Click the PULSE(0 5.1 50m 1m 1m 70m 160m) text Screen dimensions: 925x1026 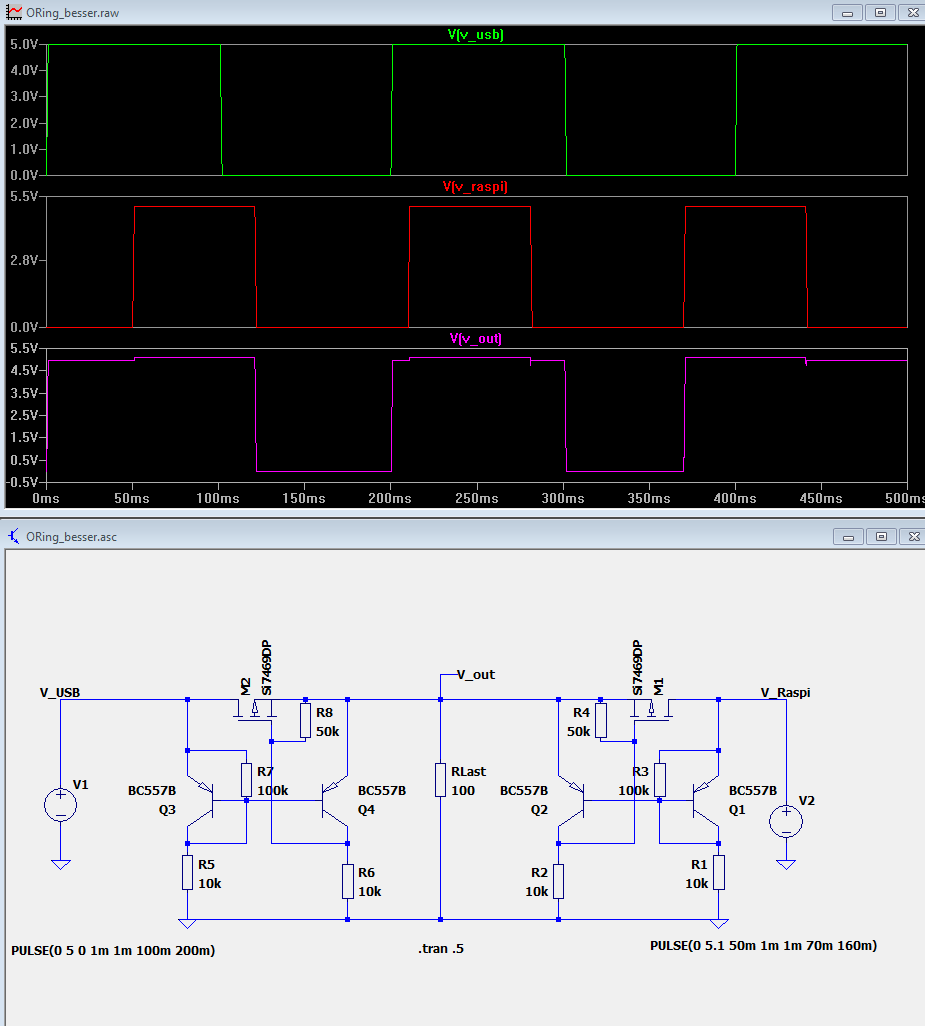(763, 946)
